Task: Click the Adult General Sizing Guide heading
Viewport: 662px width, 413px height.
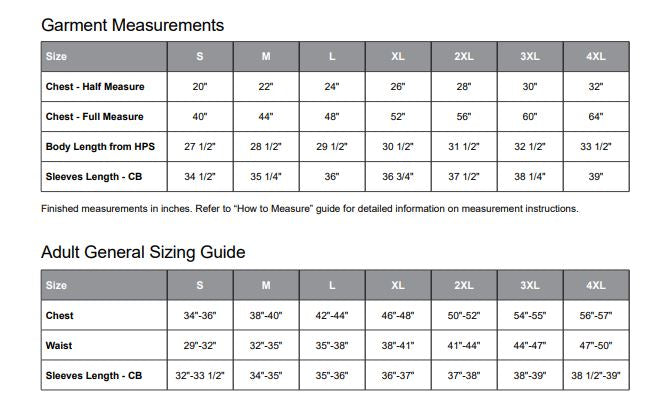Action: 143,253
